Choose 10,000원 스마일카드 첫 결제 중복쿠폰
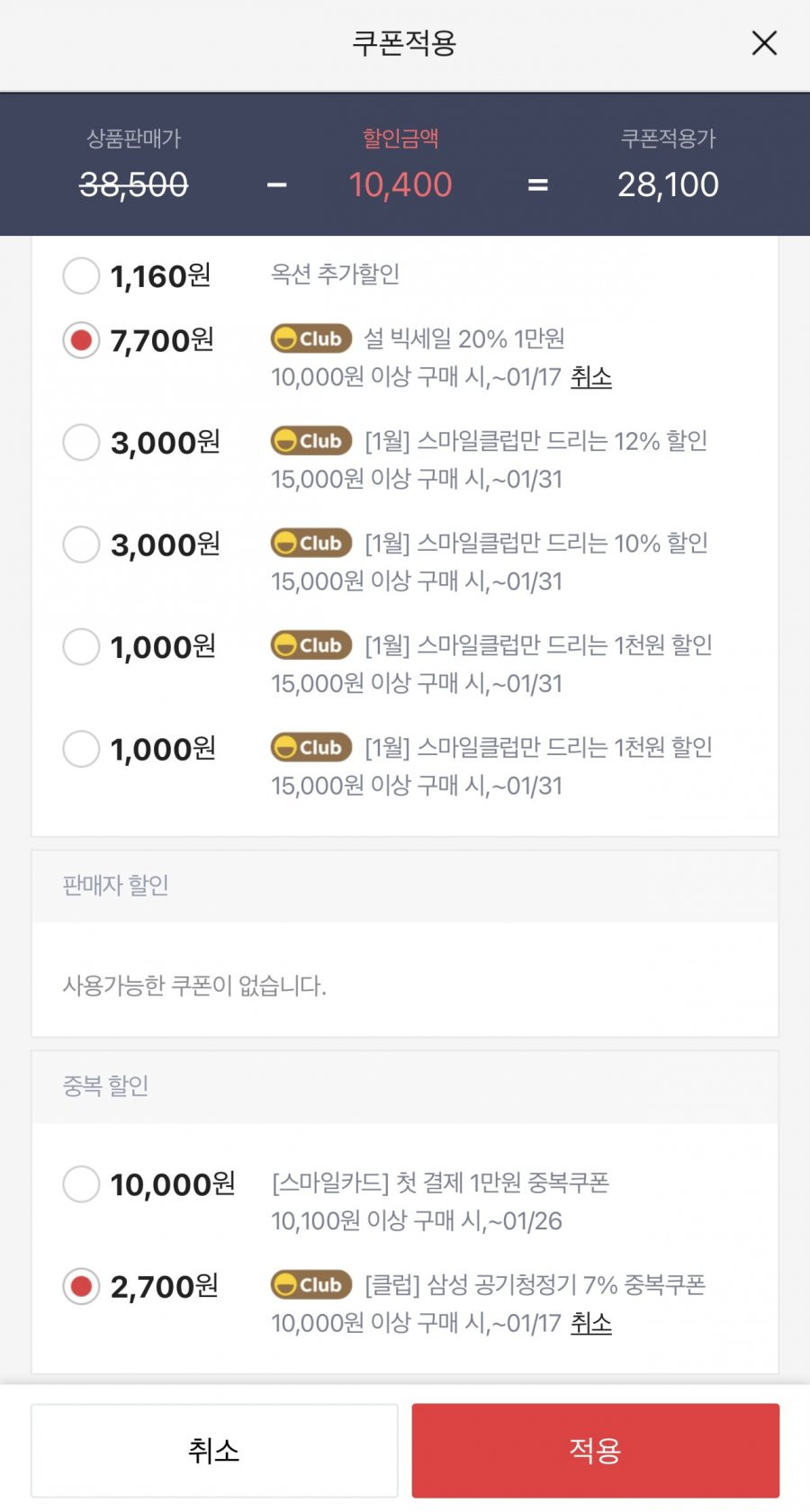Image resolution: width=810 pixels, height=1512 pixels. pyautogui.click(x=81, y=1183)
